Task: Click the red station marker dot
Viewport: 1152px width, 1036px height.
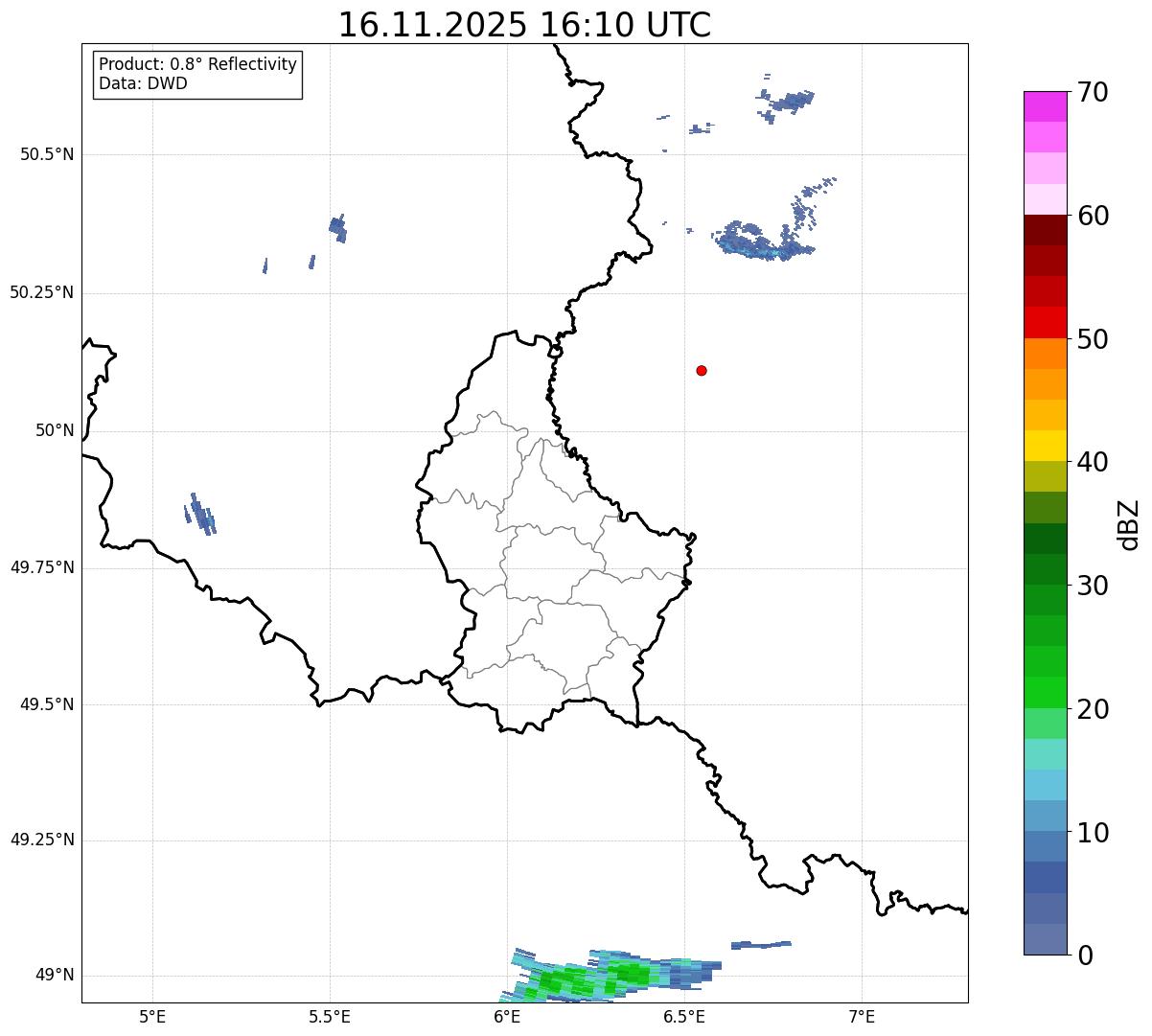Action: (x=702, y=370)
